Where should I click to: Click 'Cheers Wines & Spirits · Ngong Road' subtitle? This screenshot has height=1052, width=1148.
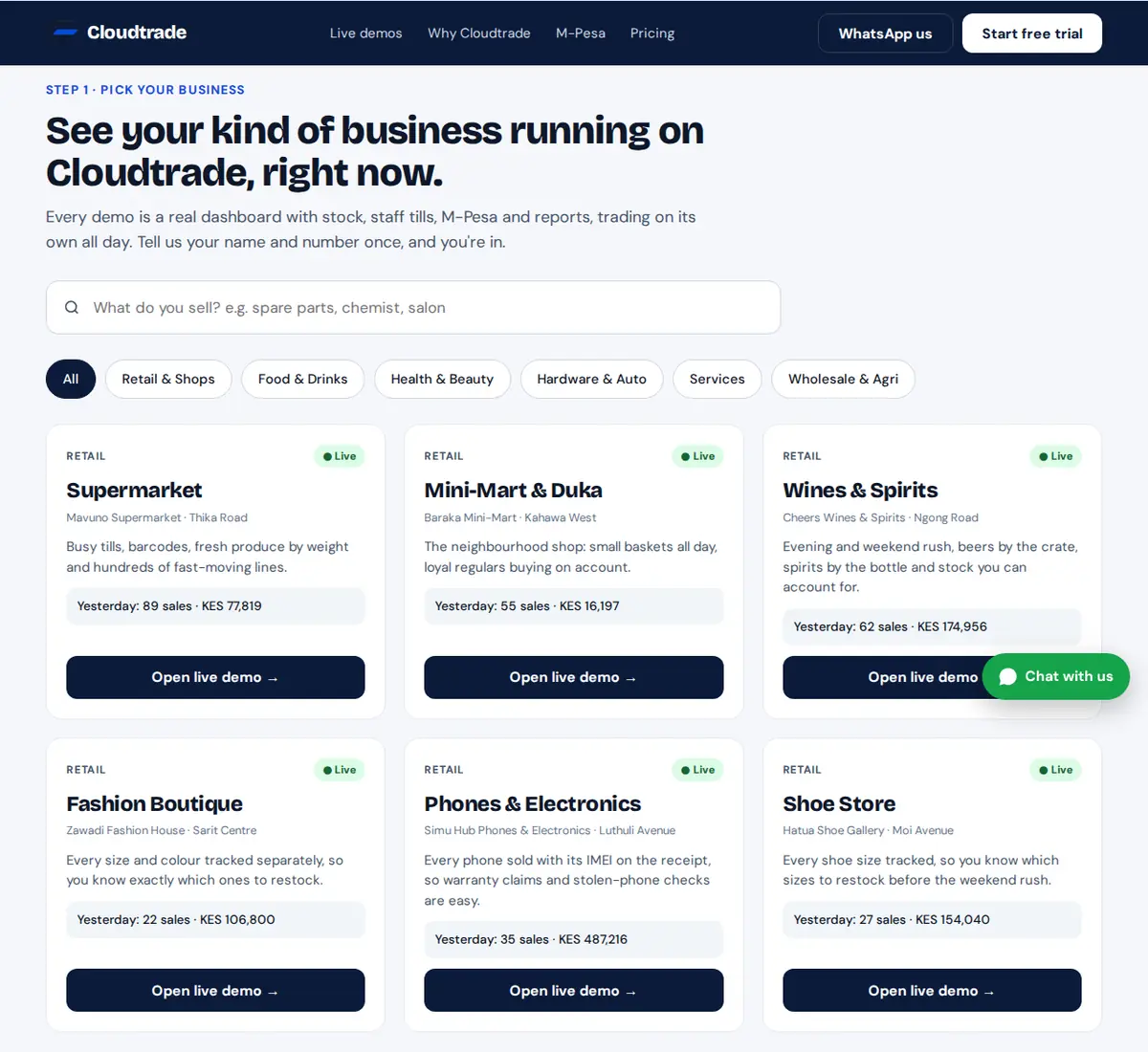click(880, 517)
